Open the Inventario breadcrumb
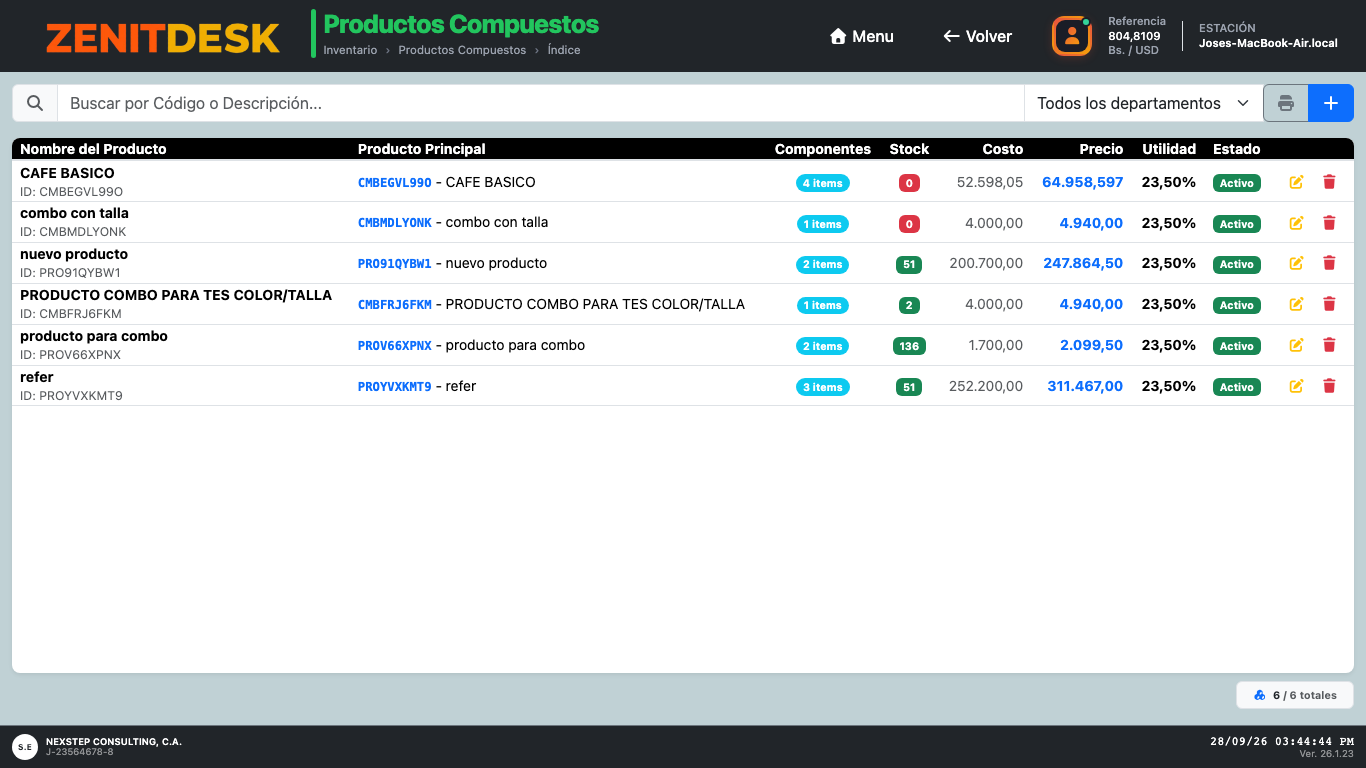The width and height of the screenshot is (1366, 768). click(x=350, y=50)
